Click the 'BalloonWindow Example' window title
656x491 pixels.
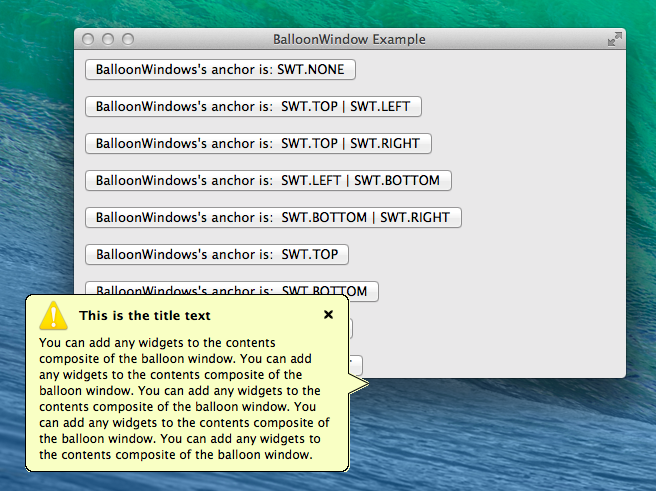(x=349, y=39)
